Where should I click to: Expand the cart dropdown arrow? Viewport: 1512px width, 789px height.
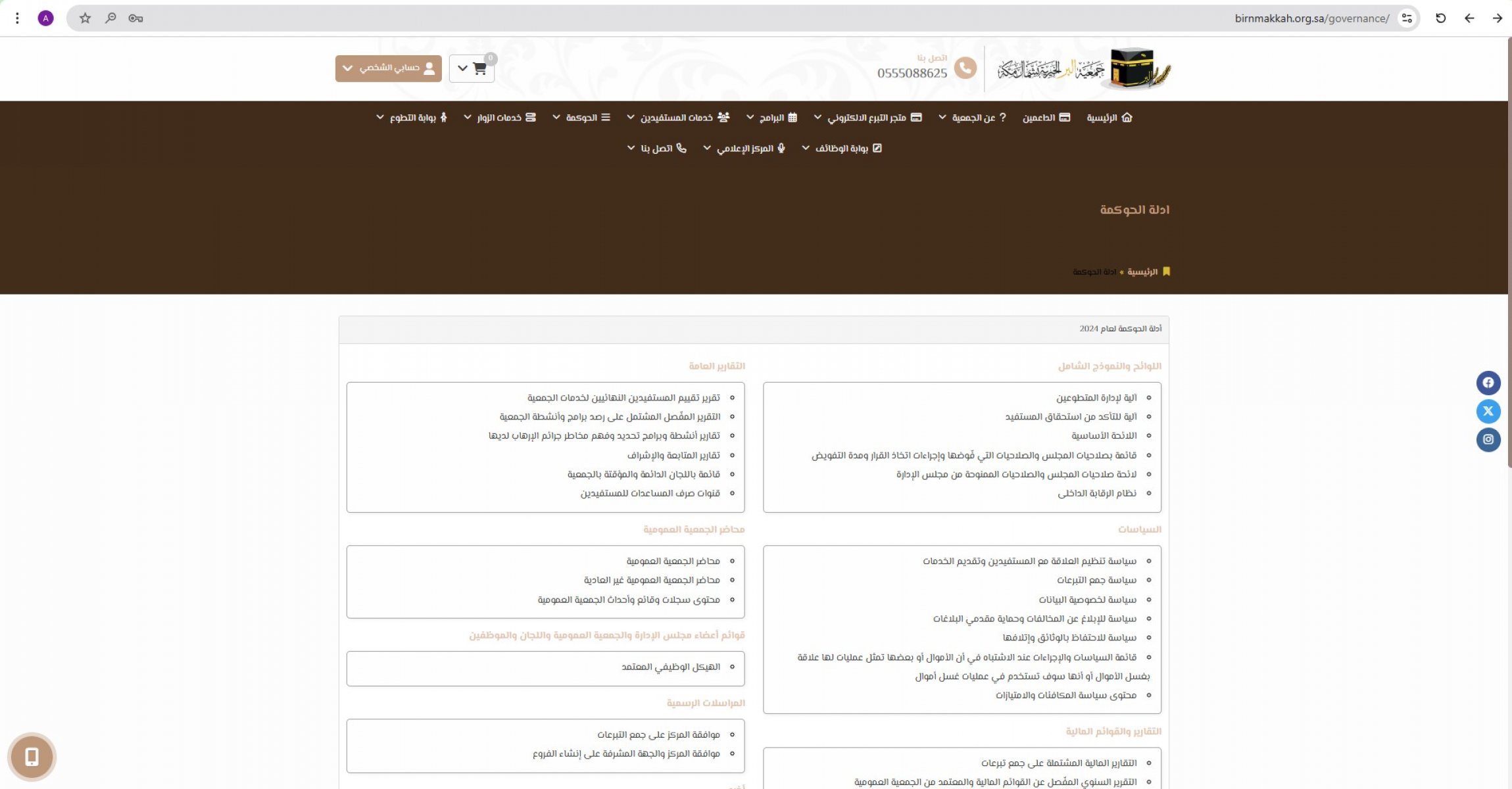[x=462, y=68]
